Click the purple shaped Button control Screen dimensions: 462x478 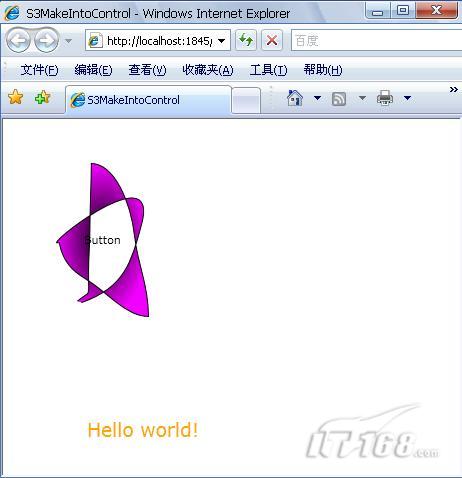pyautogui.click(x=103, y=240)
